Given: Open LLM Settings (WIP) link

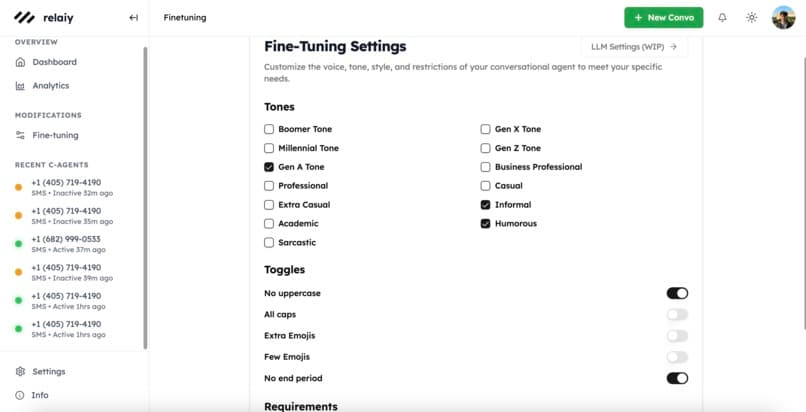Looking at the screenshot, I should tap(633, 46).
